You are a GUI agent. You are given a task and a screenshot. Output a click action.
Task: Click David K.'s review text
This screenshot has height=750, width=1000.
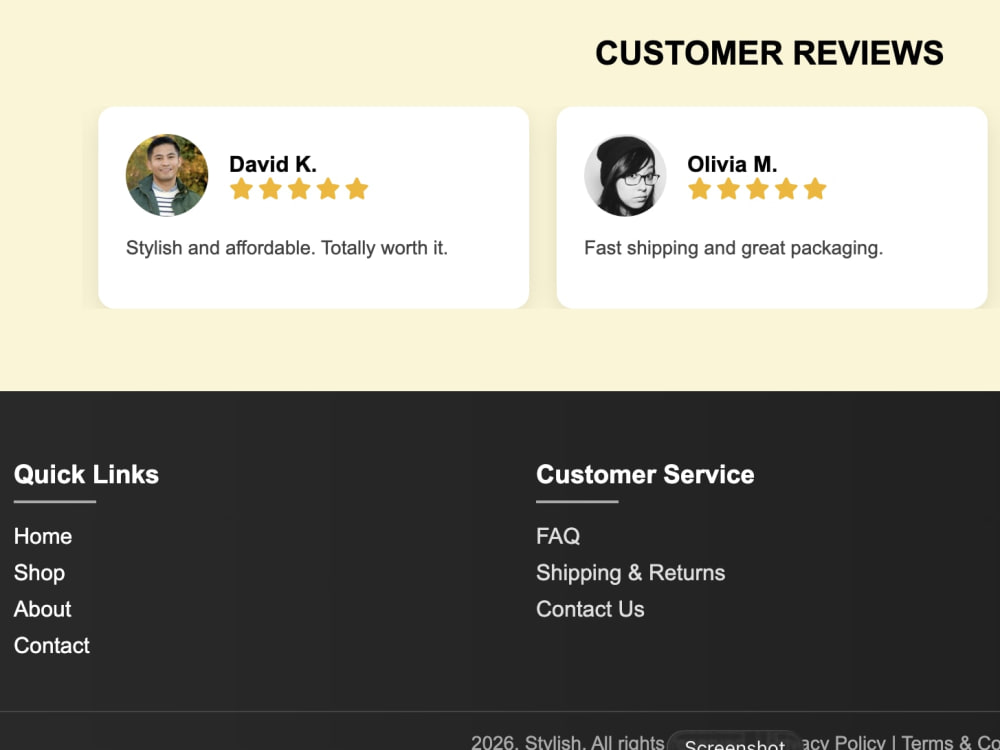pyautogui.click(x=287, y=247)
